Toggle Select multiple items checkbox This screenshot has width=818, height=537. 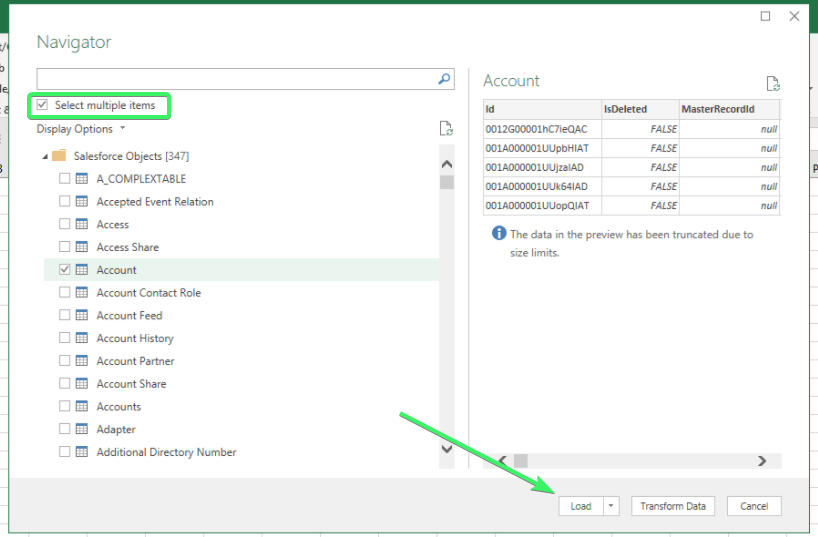pos(42,105)
